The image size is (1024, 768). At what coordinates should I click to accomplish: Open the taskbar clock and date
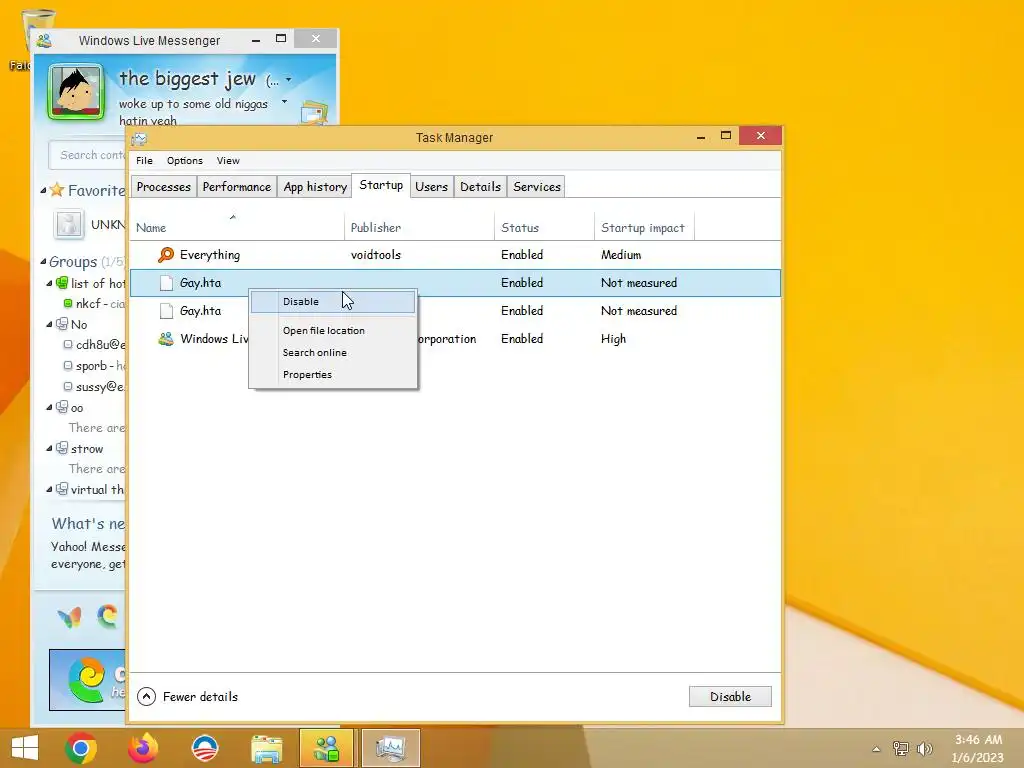(978, 748)
